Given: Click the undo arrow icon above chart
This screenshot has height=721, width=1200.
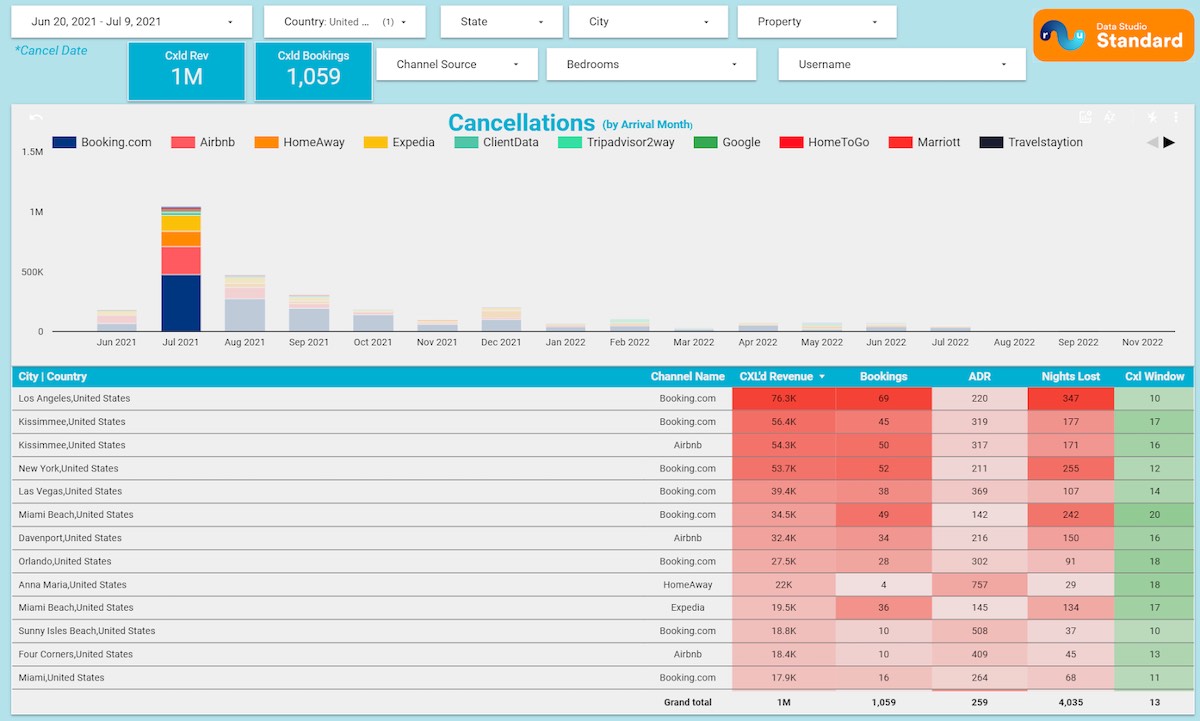Looking at the screenshot, I should [36, 118].
